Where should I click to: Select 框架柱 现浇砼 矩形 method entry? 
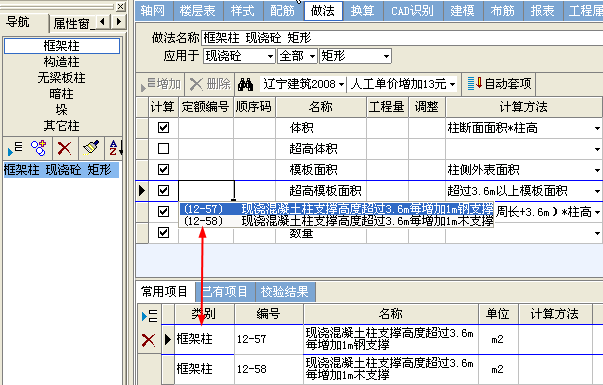click(61, 170)
